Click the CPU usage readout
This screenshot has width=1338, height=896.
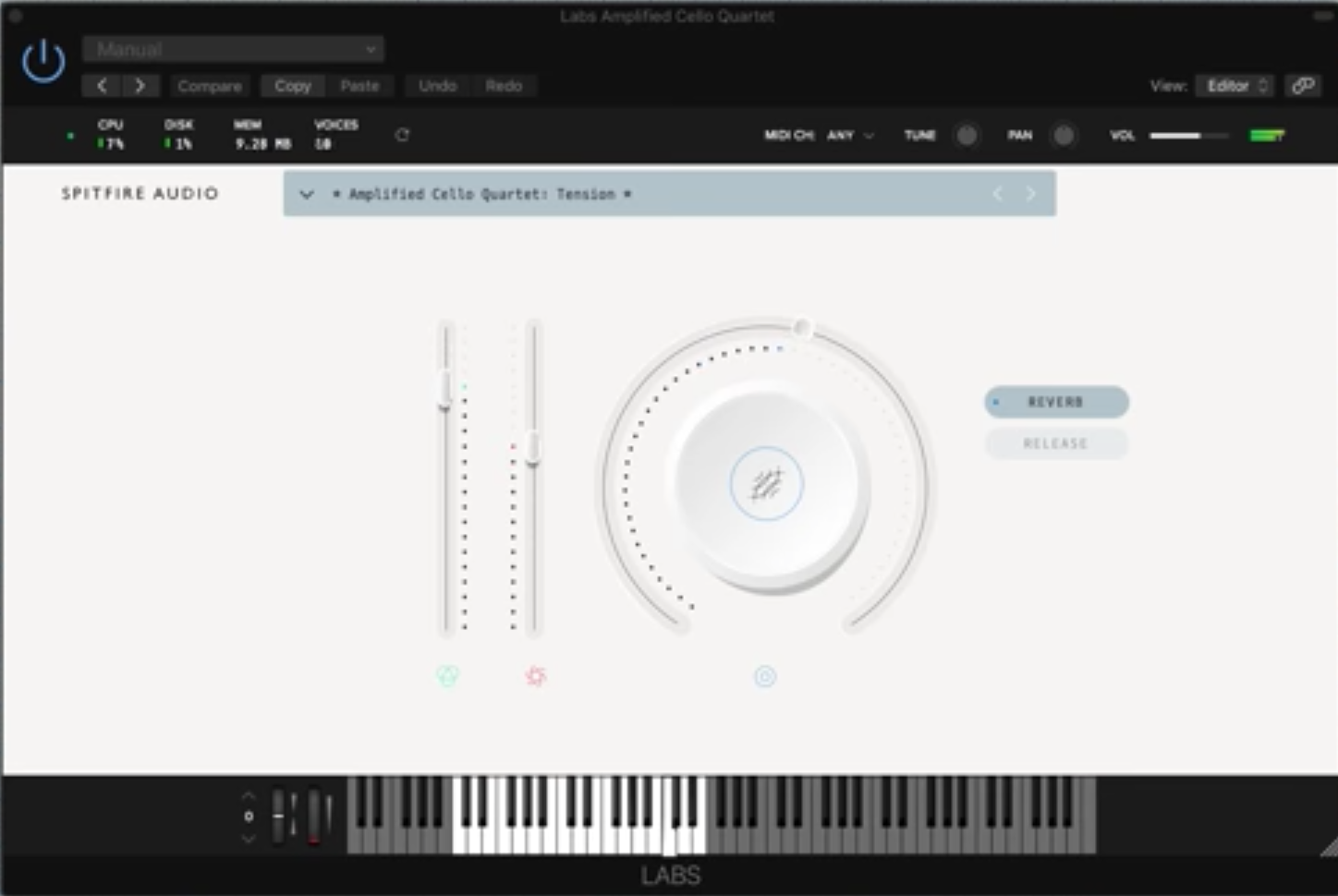pyautogui.click(x=111, y=135)
